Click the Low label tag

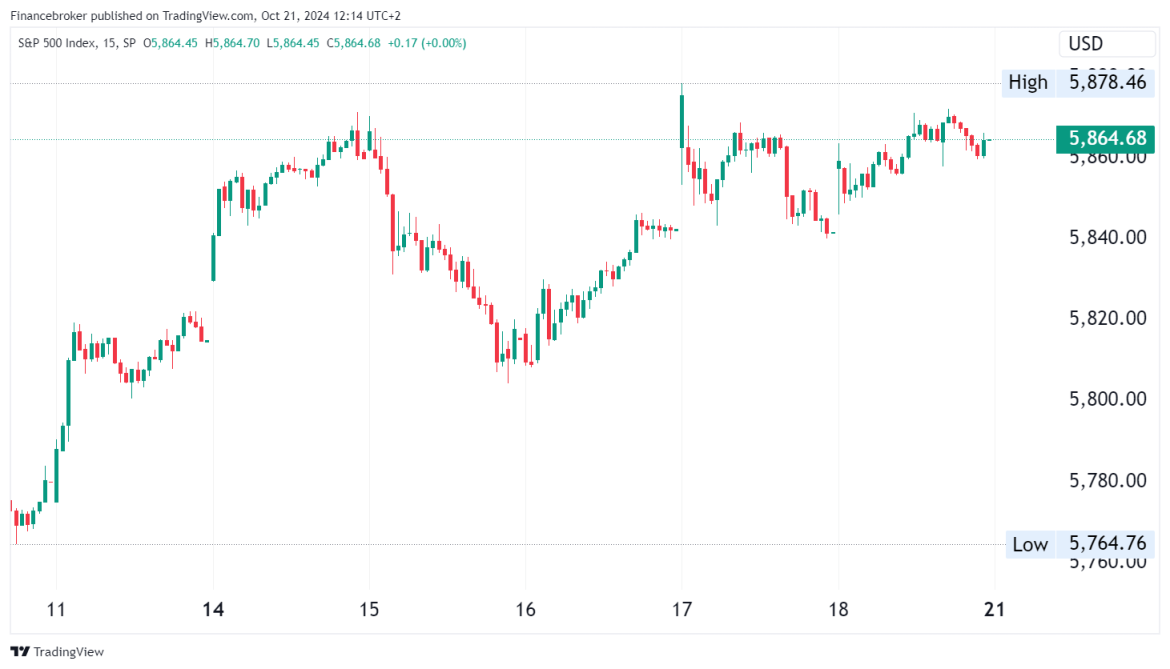(1030, 544)
